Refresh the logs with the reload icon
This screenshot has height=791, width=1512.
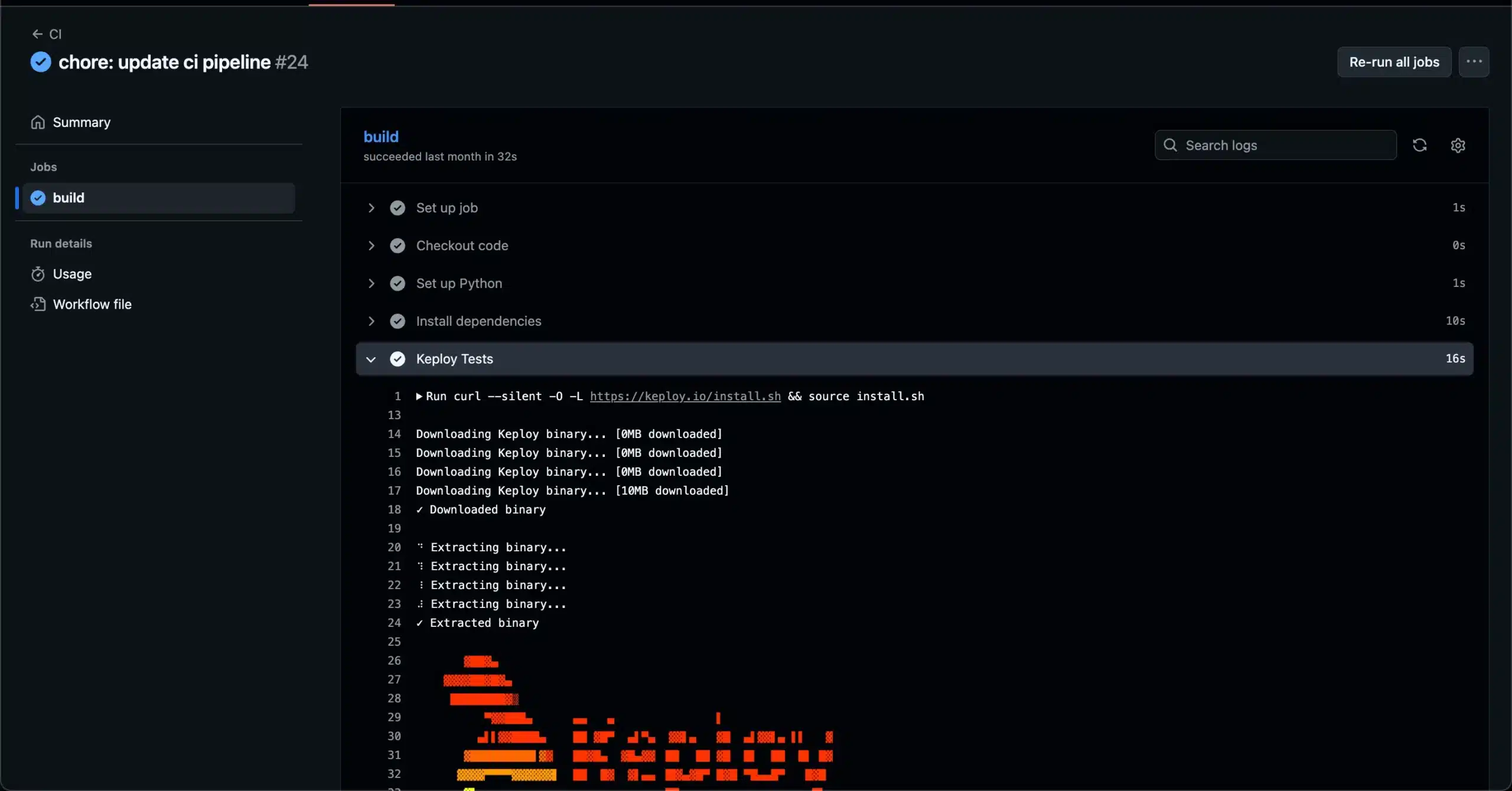(x=1420, y=145)
